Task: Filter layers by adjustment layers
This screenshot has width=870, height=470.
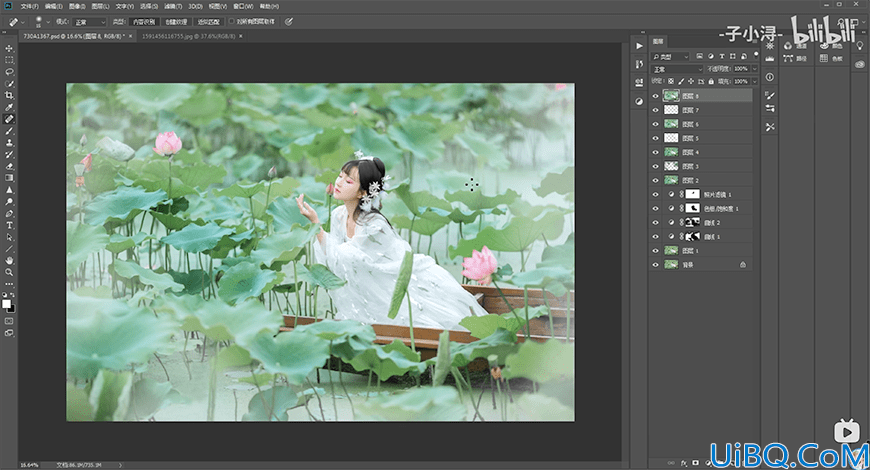Action: point(710,56)
